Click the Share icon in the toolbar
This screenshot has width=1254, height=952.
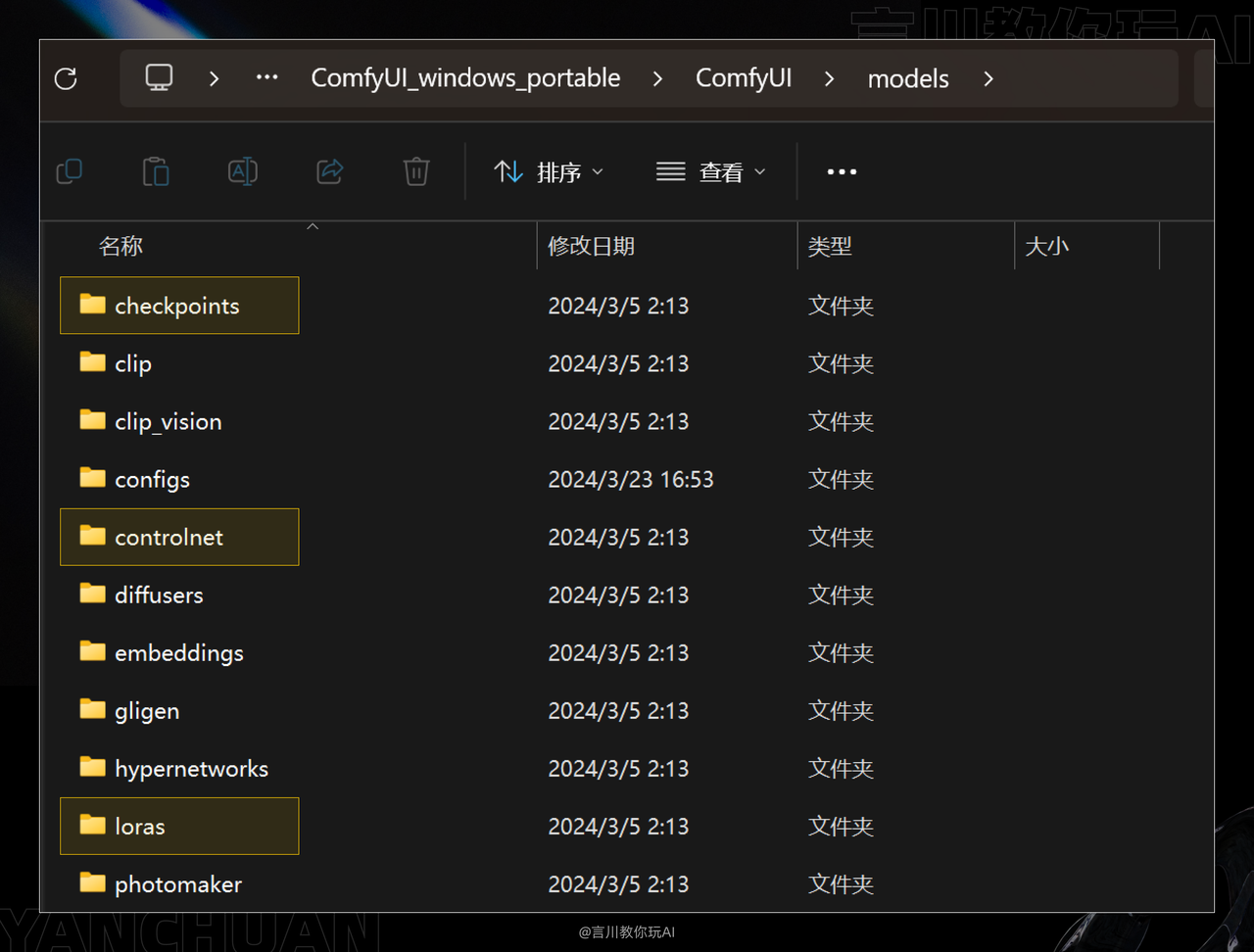(329, 170)
